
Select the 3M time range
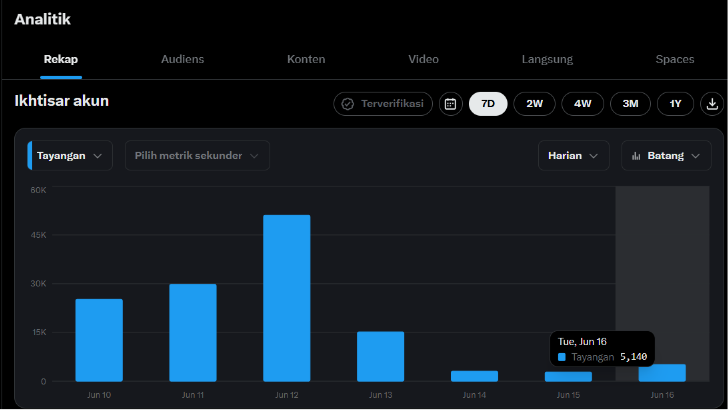pos(630,104)
